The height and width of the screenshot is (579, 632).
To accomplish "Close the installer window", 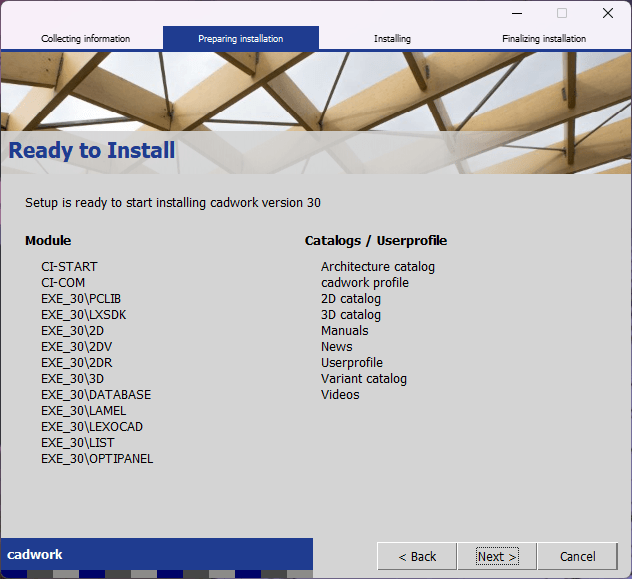I will pos(608,13).
